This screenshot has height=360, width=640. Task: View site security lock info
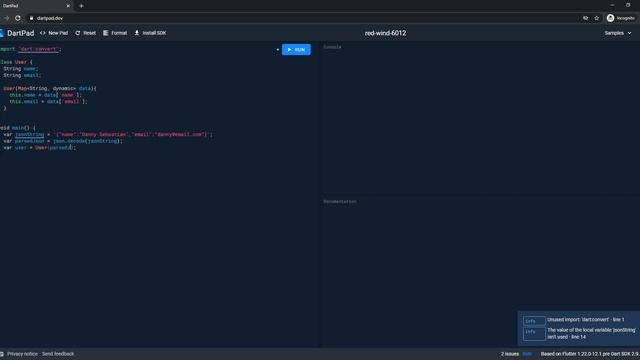coord(31,18)
